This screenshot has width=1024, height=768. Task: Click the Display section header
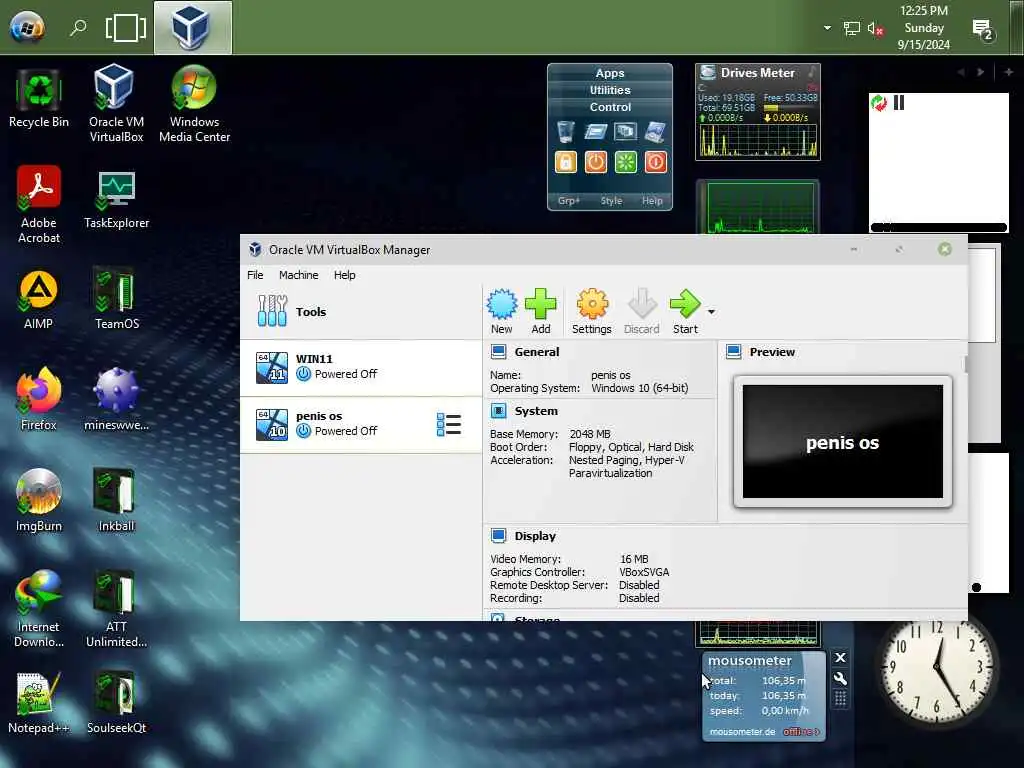535,536
